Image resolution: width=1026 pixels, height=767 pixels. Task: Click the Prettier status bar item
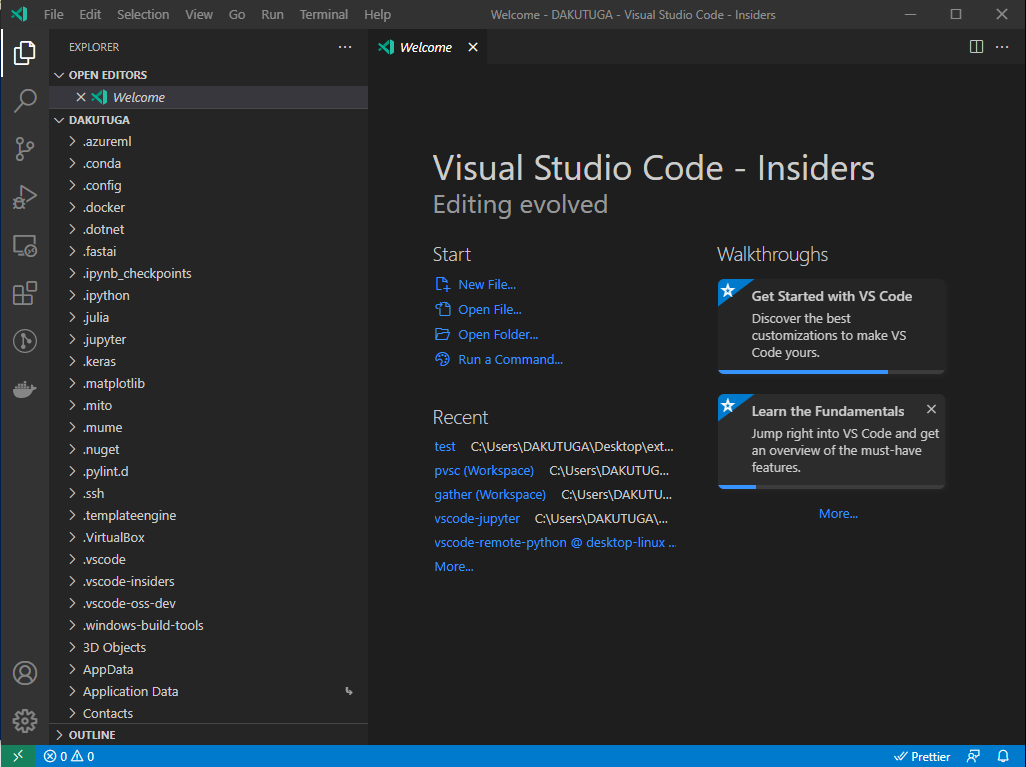pyautogui.click(x=922, y=756)
